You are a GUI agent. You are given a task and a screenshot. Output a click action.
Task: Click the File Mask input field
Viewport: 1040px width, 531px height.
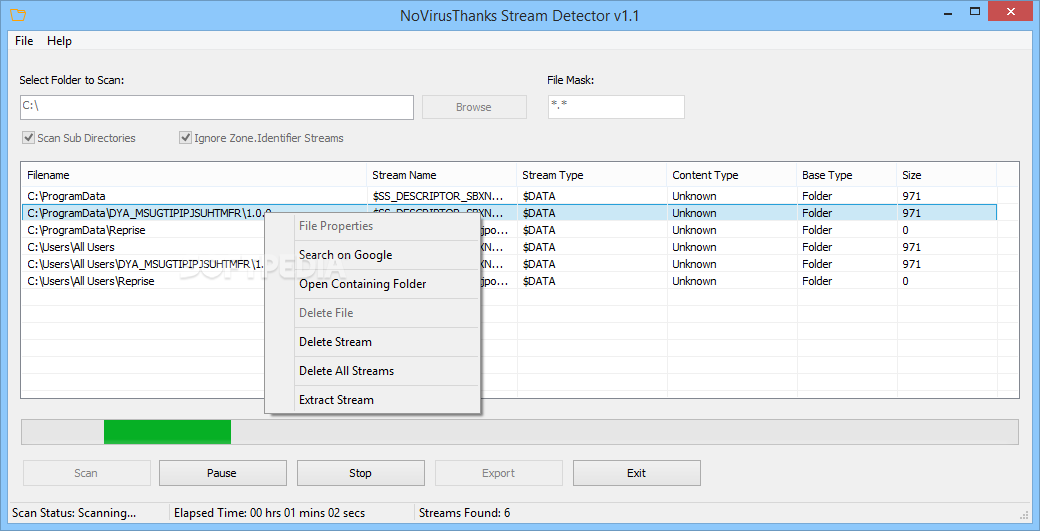616,107
